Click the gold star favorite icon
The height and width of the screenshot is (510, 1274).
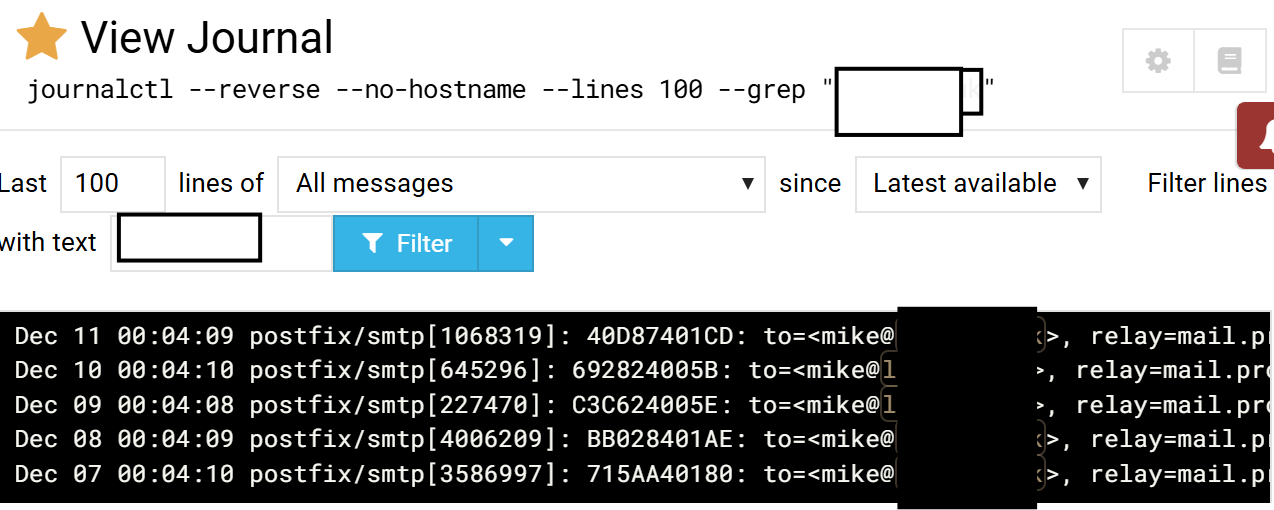[42, 37]
